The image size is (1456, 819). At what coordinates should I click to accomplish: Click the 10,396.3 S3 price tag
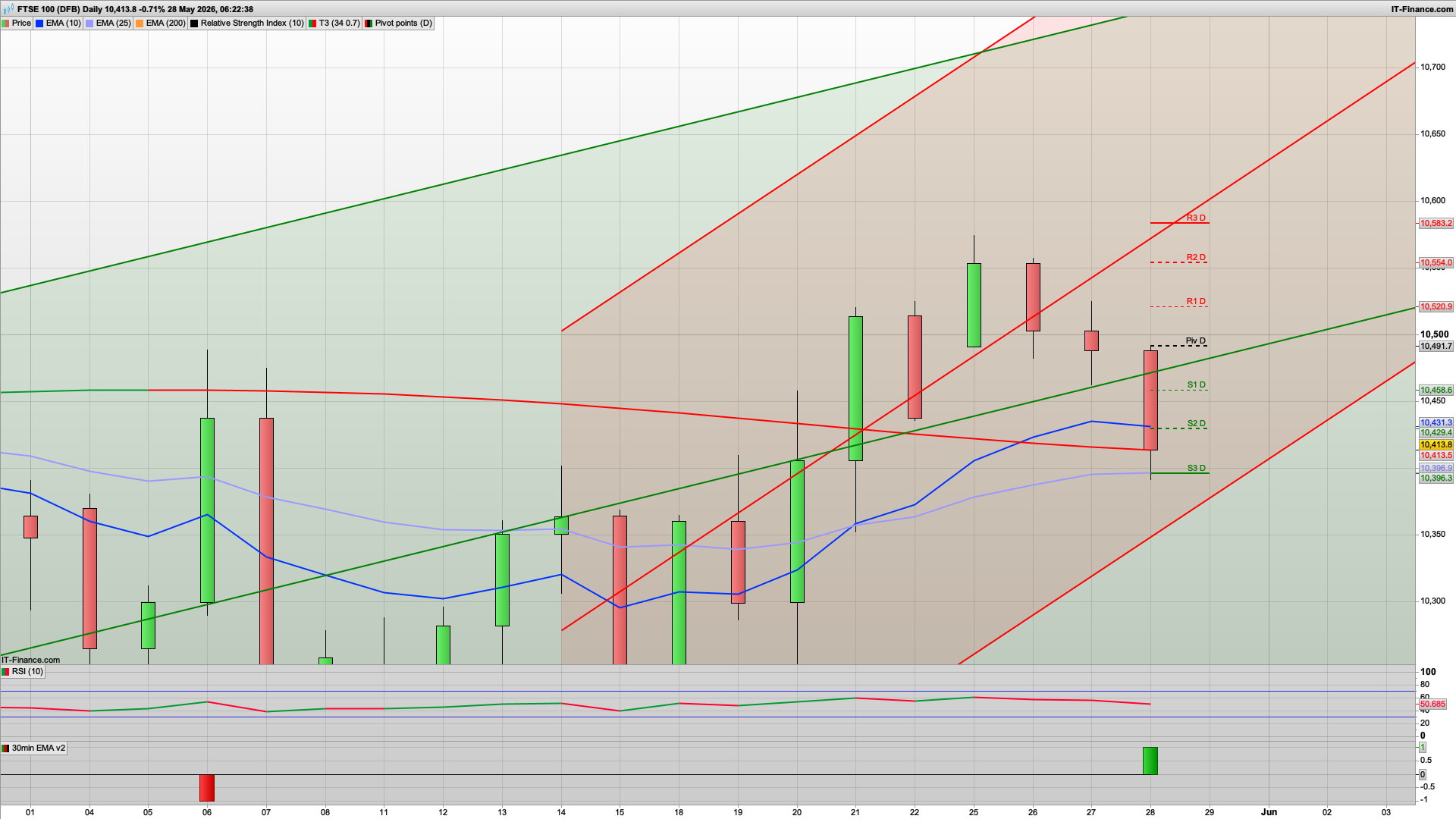click(x=1436, y=479)
